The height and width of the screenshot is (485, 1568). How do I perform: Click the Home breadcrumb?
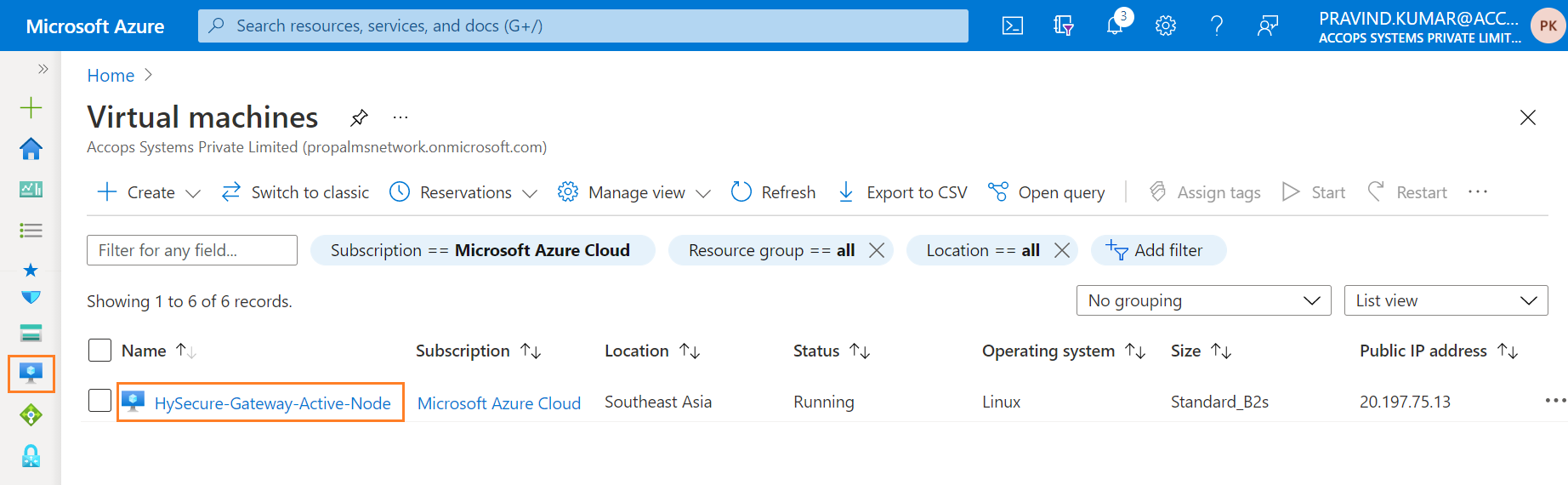tap(111, 76)
